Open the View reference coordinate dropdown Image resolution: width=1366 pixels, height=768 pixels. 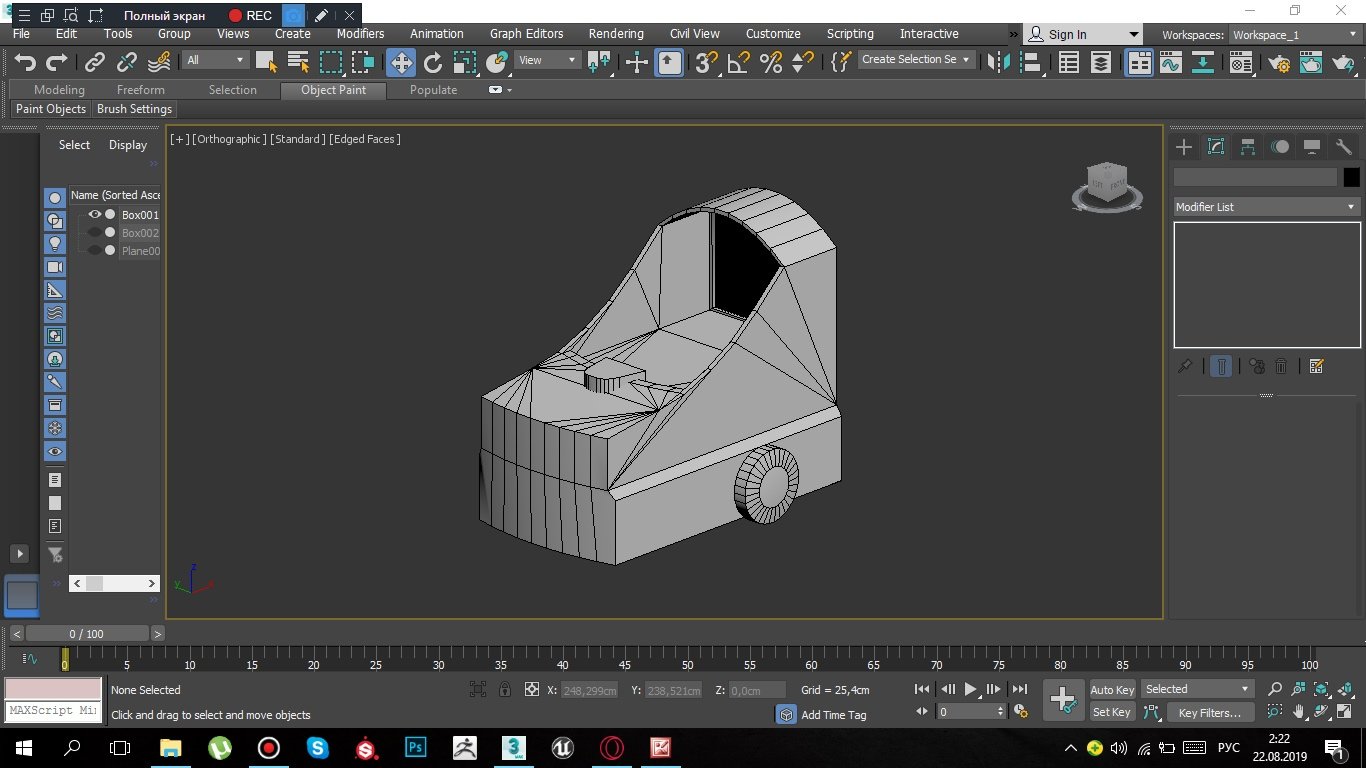[547, 60]
